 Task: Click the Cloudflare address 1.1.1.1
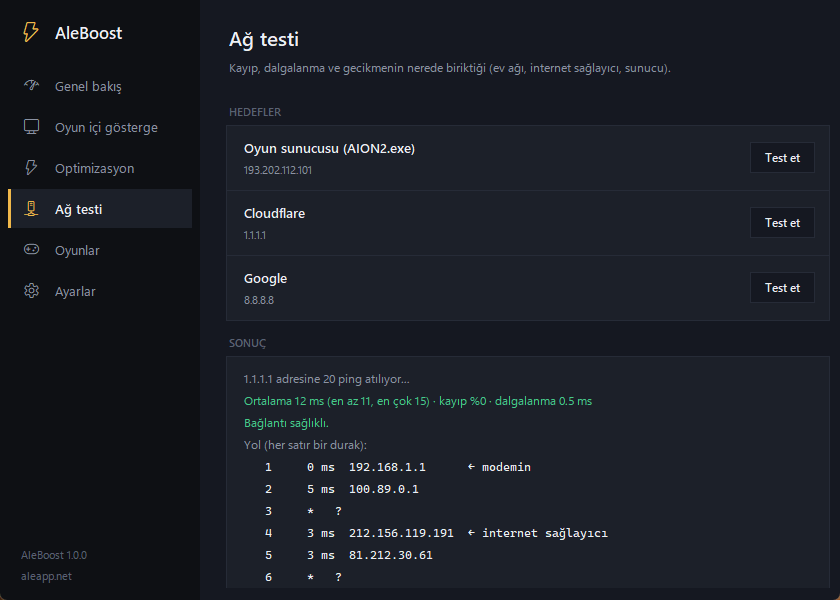254,235
